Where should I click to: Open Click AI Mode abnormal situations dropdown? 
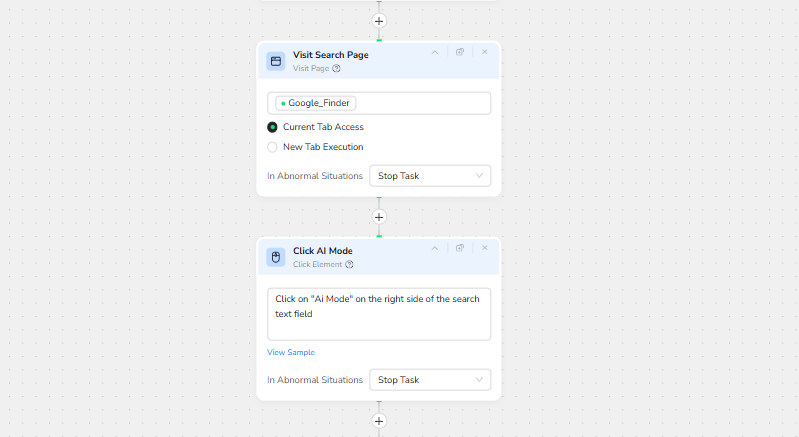(430, 380)
